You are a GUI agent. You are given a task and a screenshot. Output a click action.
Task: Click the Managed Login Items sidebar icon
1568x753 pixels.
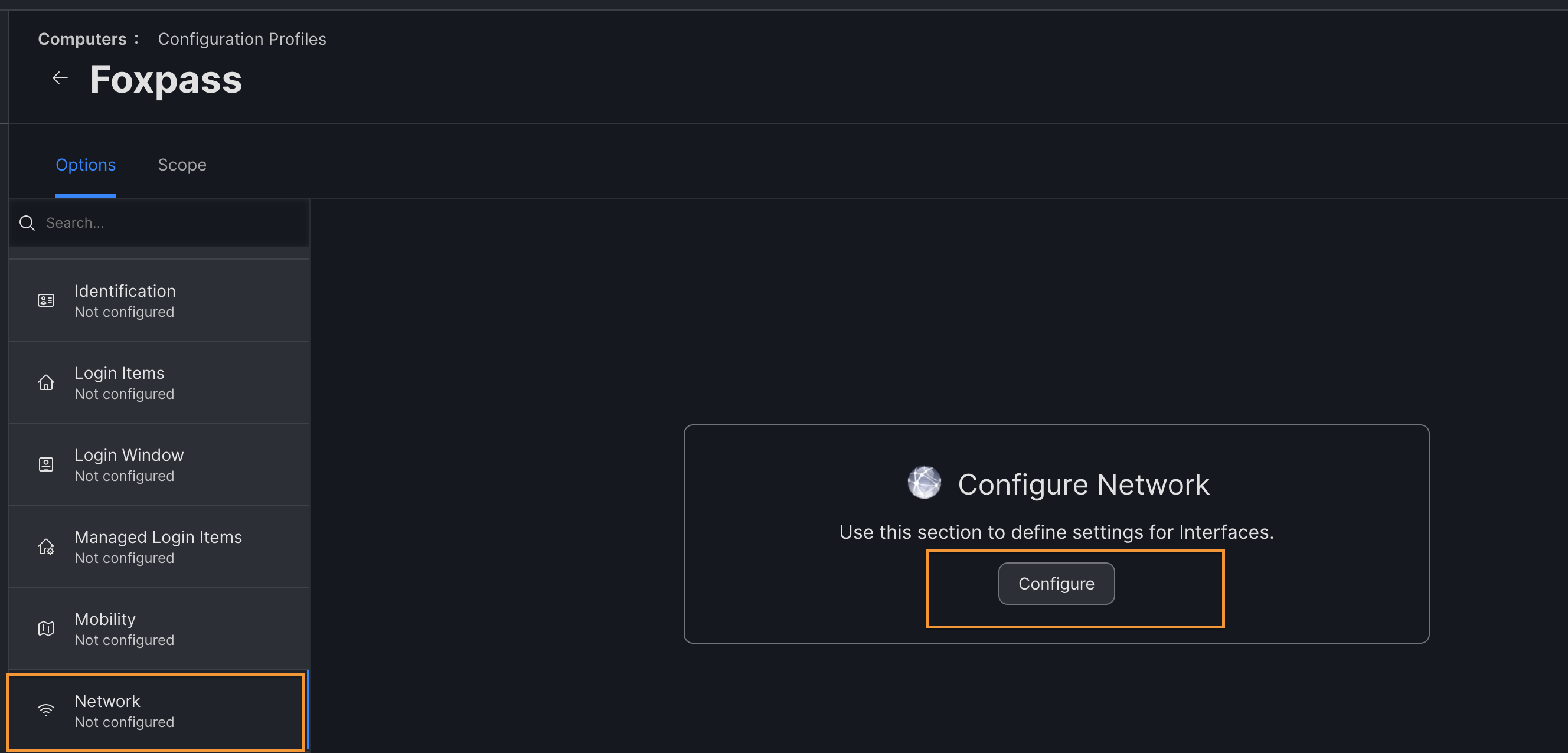46,546
